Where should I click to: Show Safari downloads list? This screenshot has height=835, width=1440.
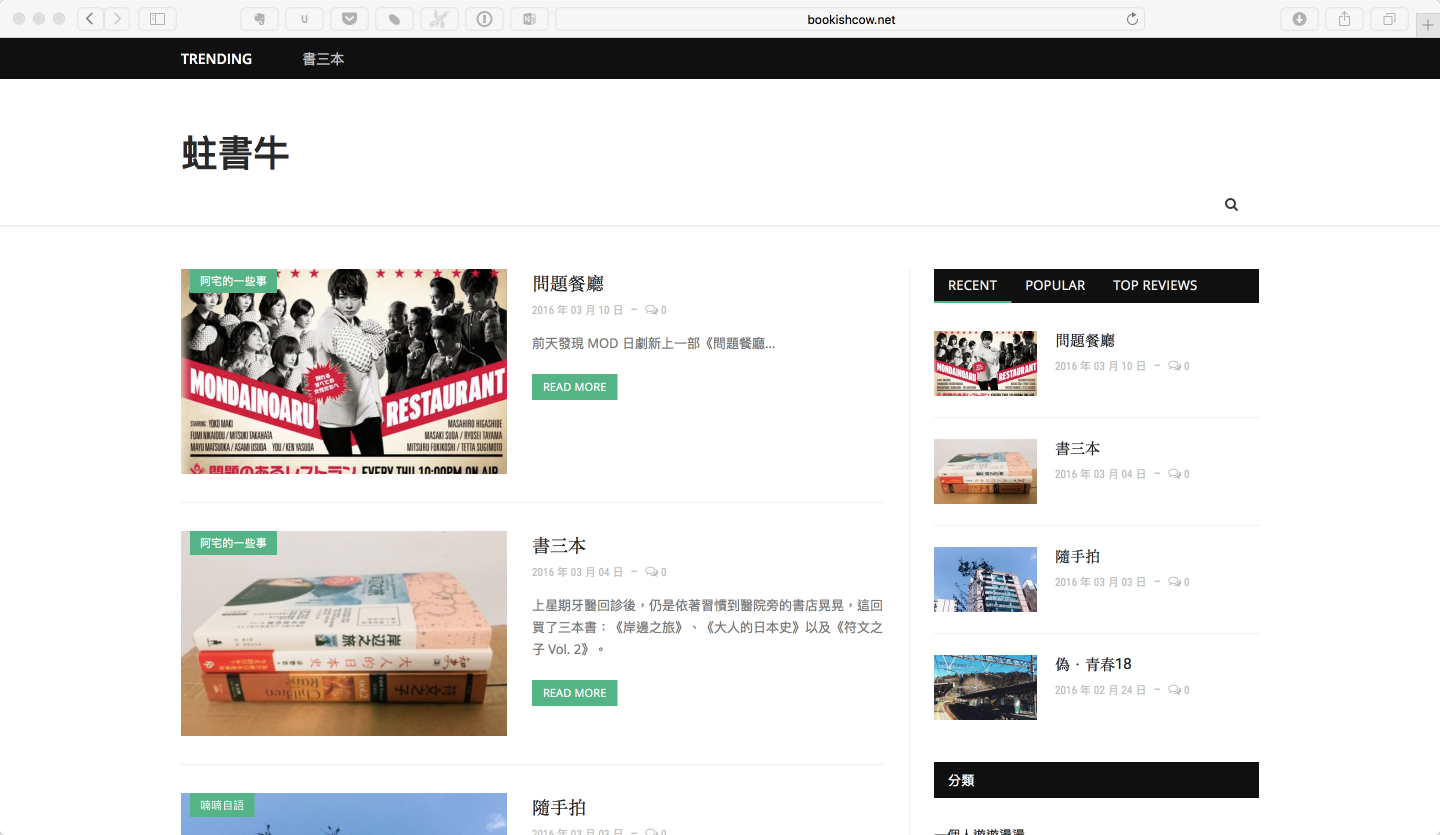click(1299, 19)
